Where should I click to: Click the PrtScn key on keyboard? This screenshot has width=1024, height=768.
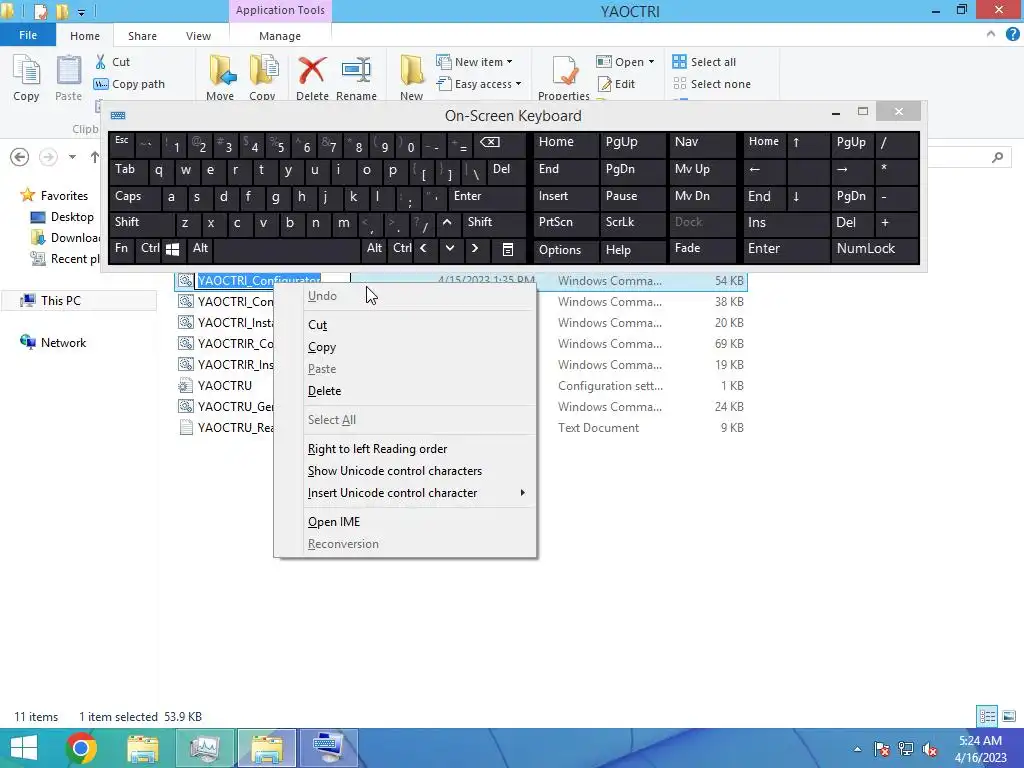566,223
